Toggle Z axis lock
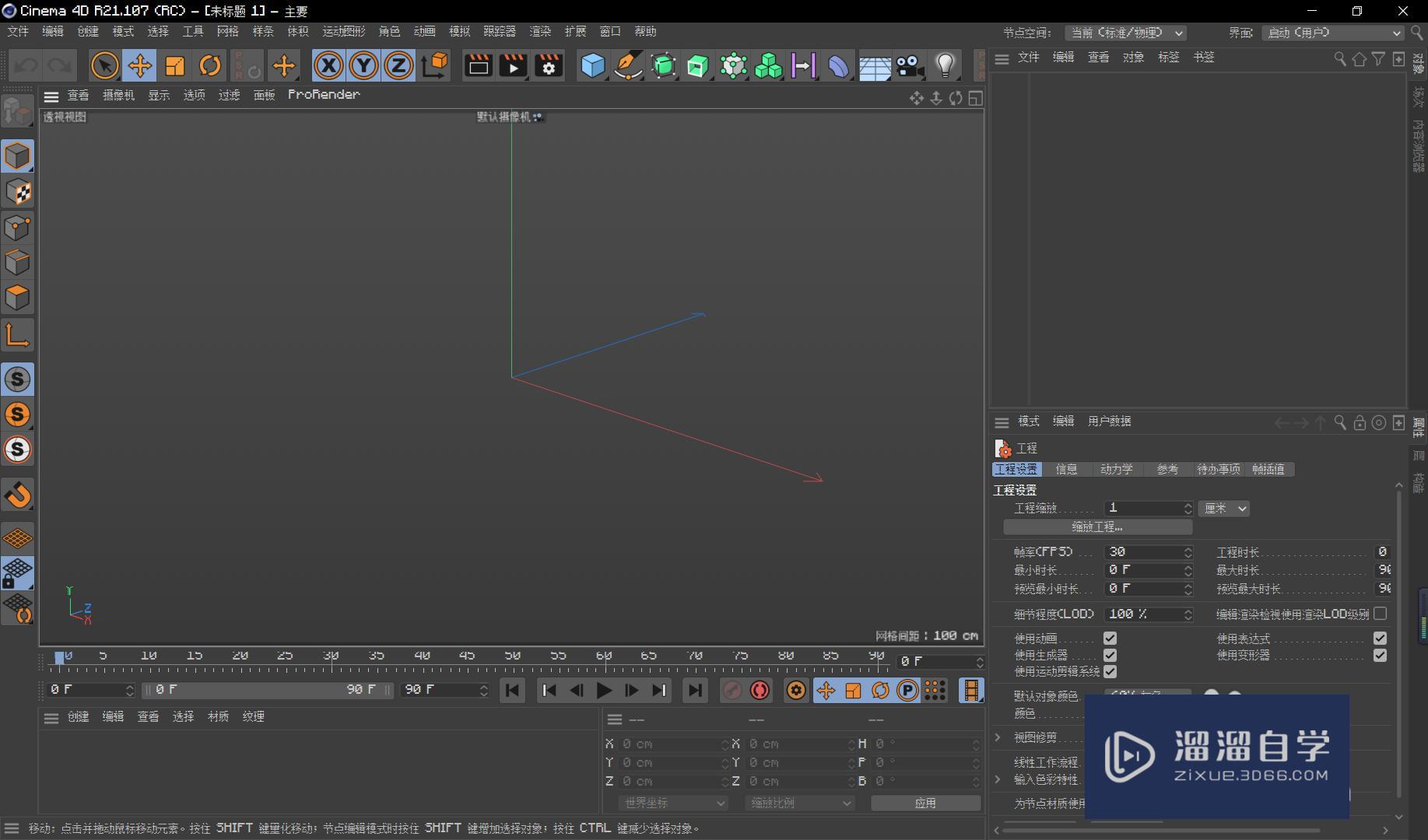 398,66
